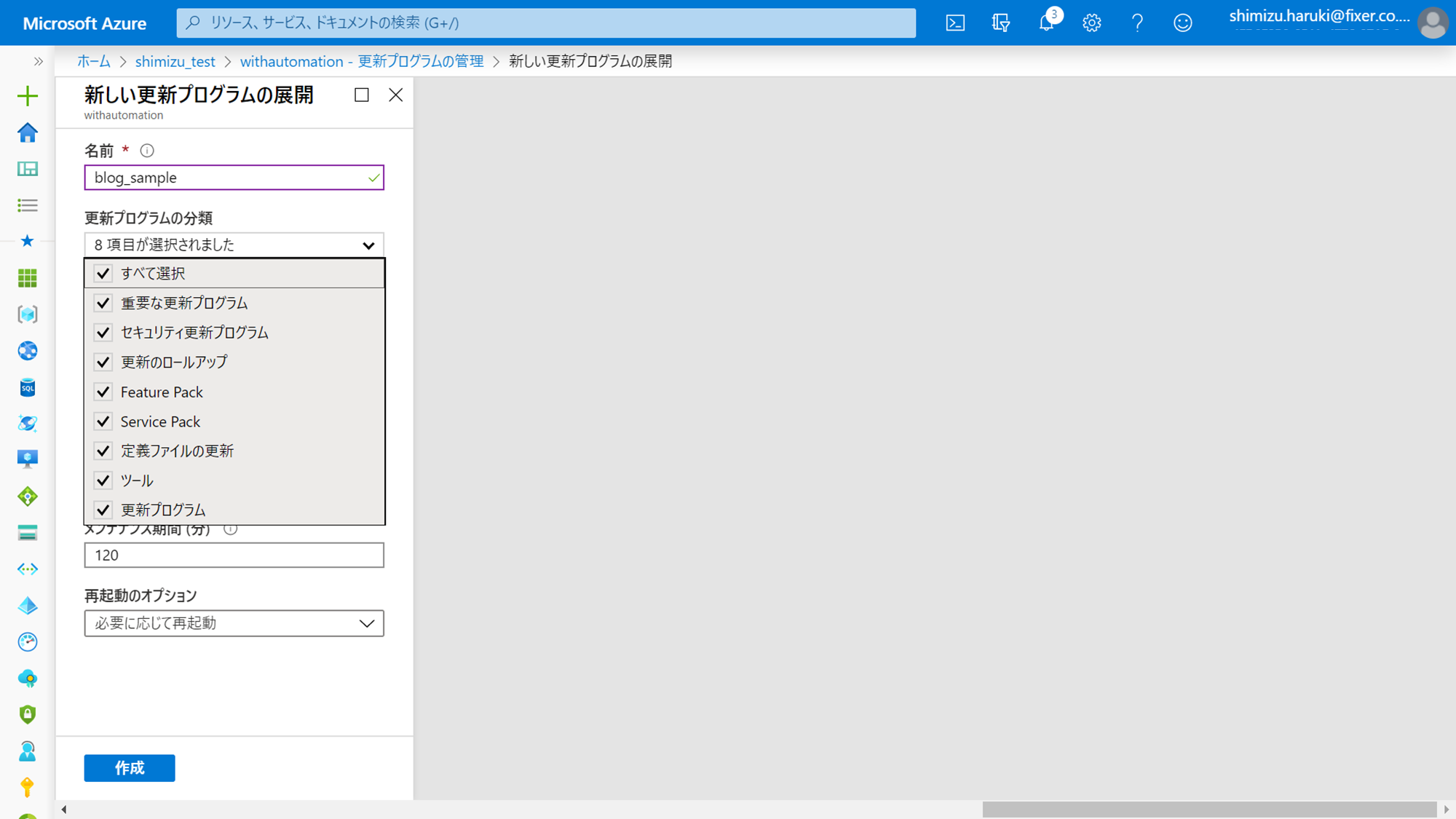Open All services list icon
The width and height of the screenshot is (1456, 819).
pyautogui.click(x=28, y=205)
